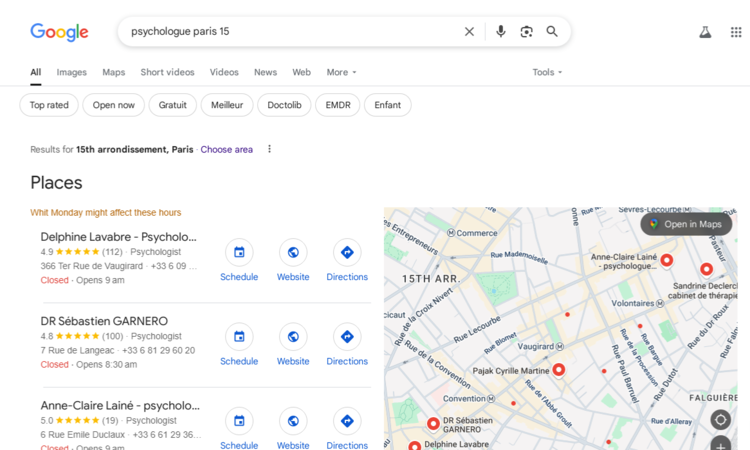750x450 pixels.
Task: Open the three-dot menu beside Choose area
Action: 269,149
